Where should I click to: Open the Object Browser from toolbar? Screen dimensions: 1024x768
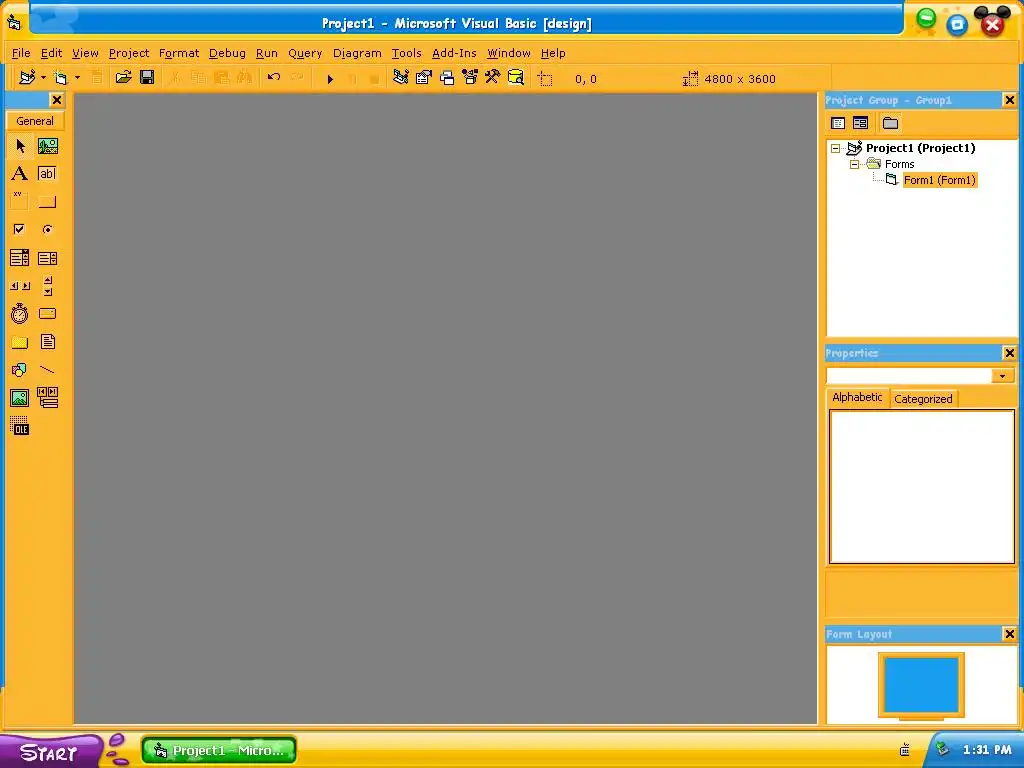(470, 78)
